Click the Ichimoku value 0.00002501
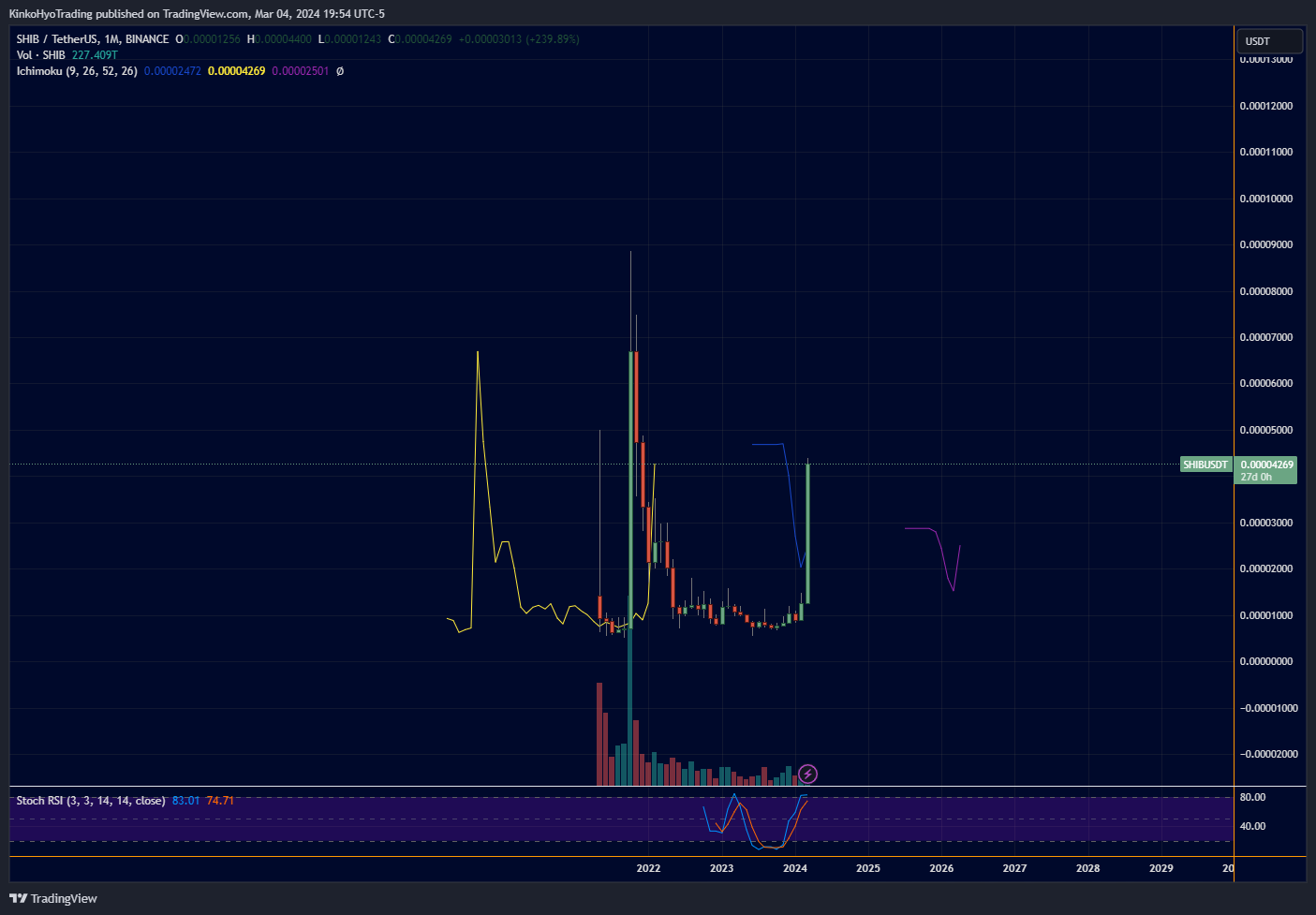1316x915 pixels. pyautogui.click(x=301, y=71)
